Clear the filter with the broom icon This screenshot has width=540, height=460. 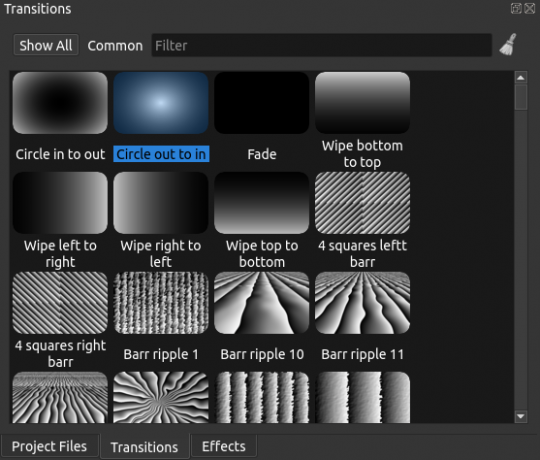coord(508,45)
